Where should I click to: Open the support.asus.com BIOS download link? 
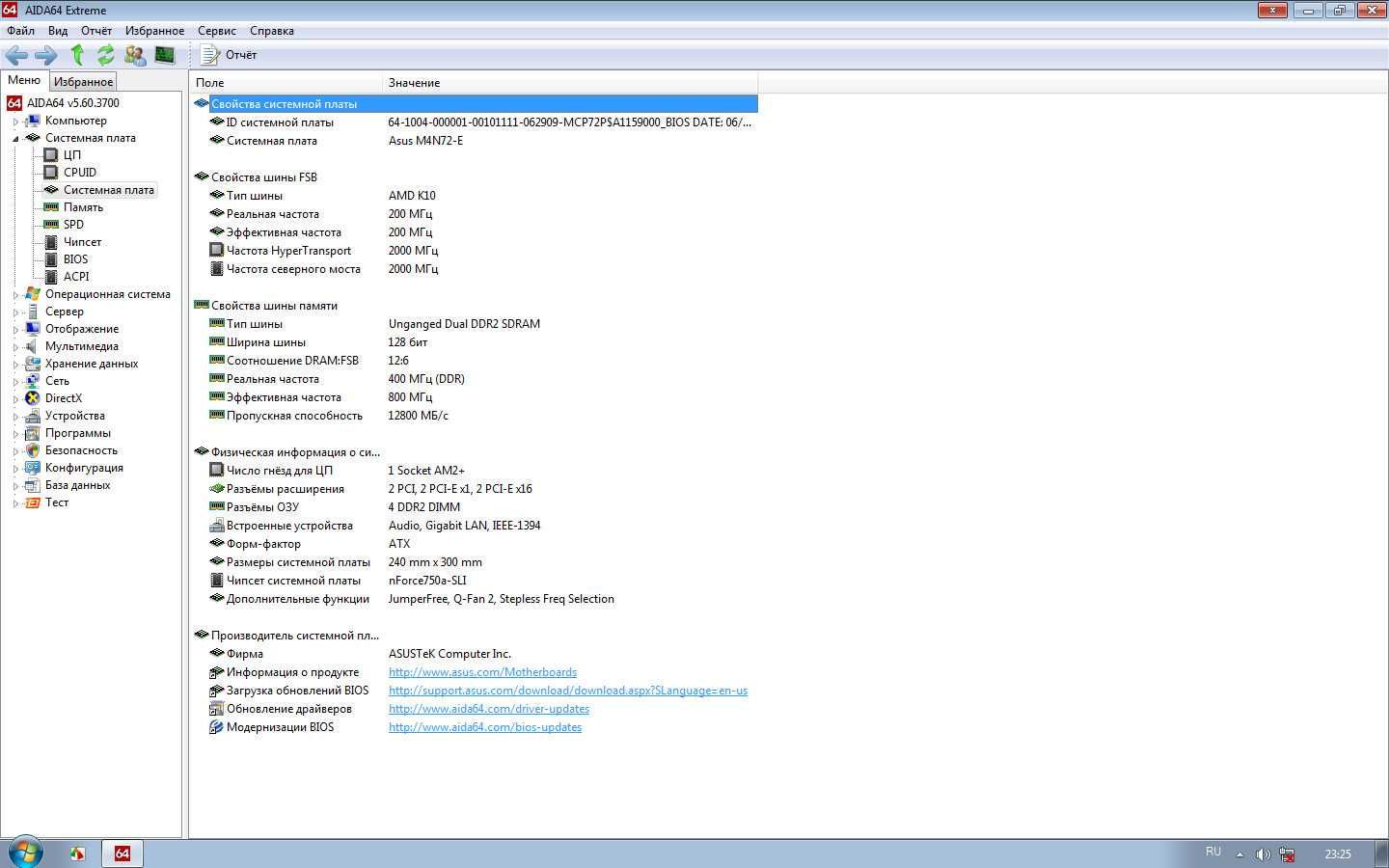(x=568, y=691)
